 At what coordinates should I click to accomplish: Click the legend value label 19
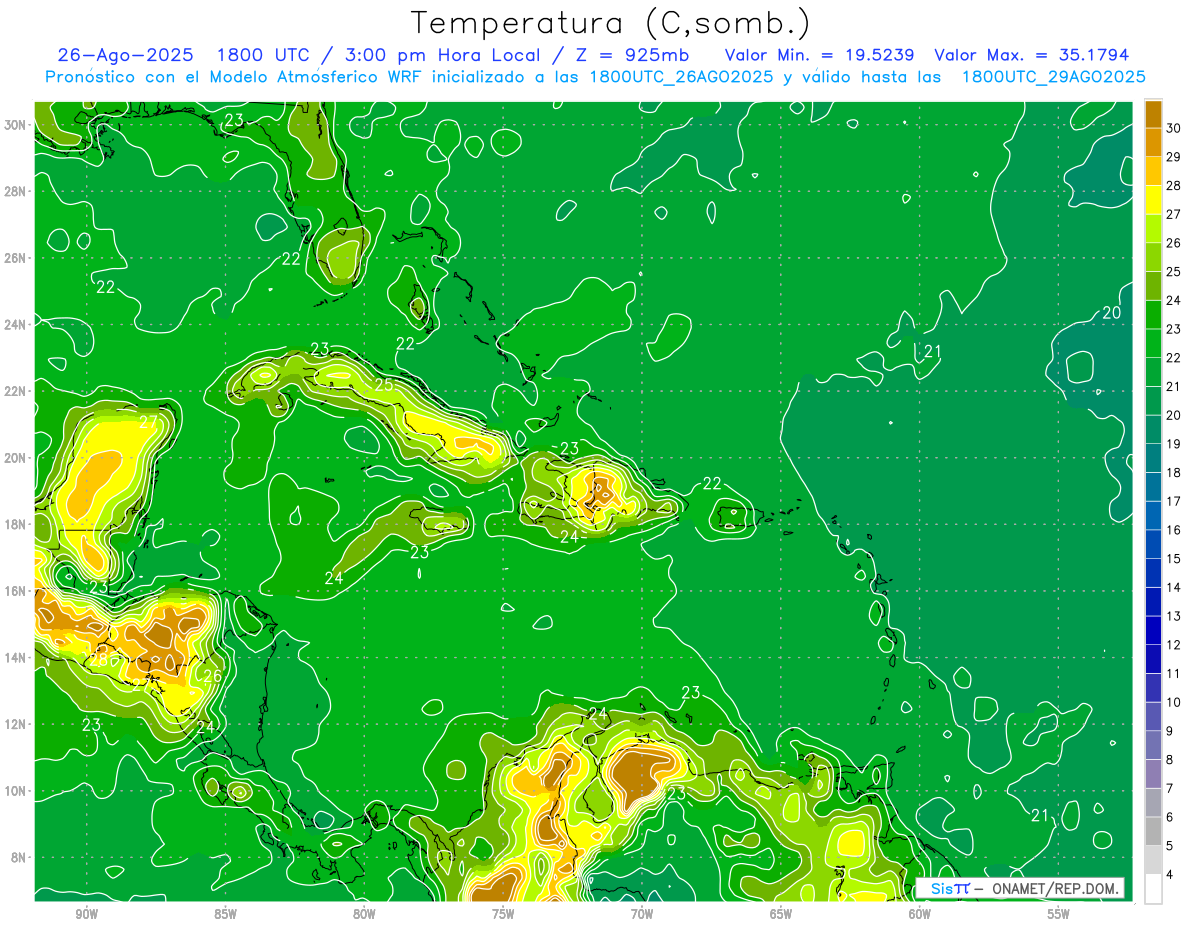pyautogui.click(x=1173, y=444)
